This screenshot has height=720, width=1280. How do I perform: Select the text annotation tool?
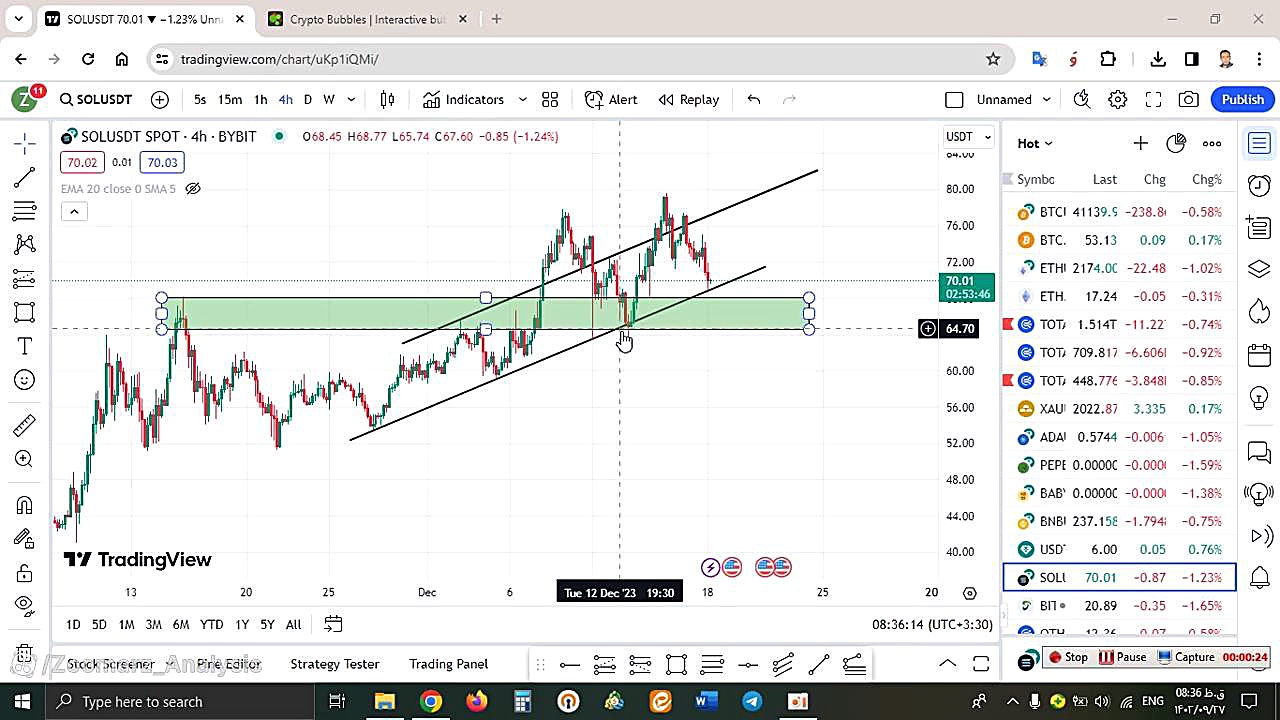25,346
